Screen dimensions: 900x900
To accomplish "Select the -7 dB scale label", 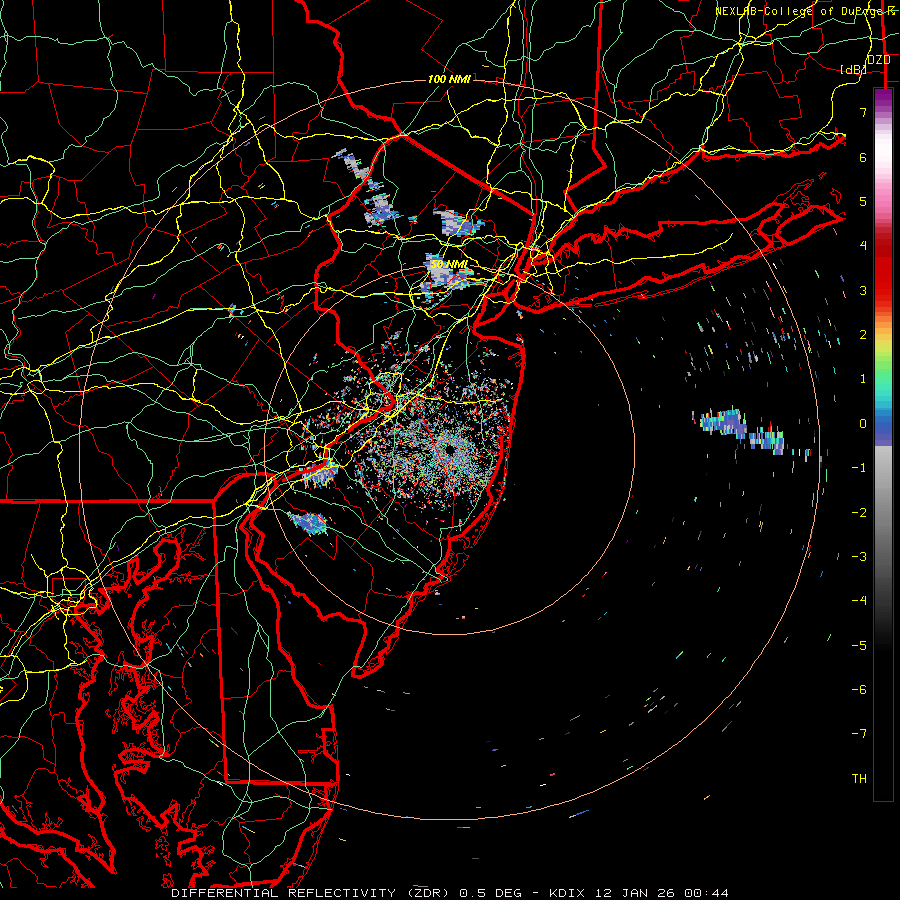I will click(x=859, y=734).
